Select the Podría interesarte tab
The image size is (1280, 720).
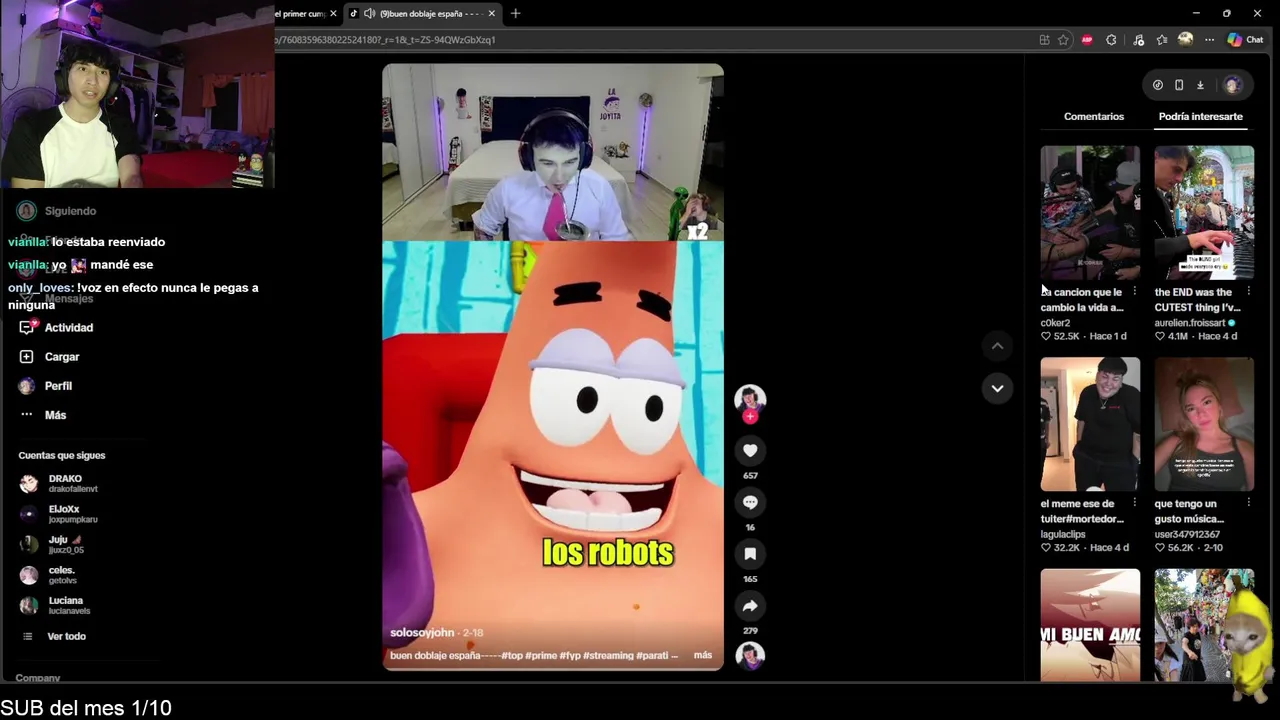1200,117
